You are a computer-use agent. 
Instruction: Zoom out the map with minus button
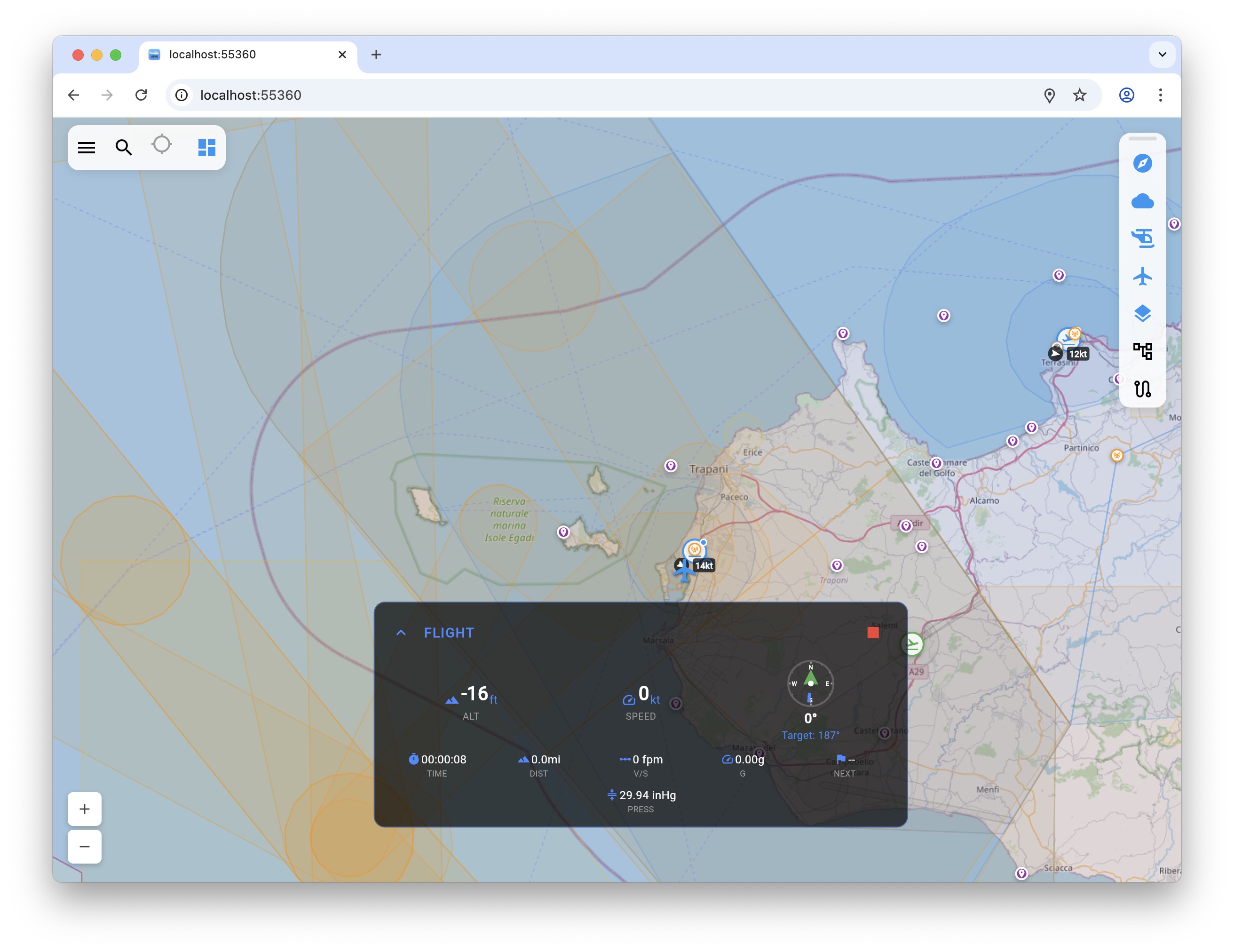point(85,846)
